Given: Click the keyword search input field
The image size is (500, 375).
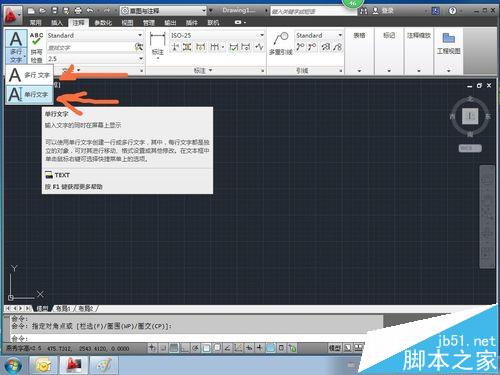Looking at the screenshot, I should 313,11.
